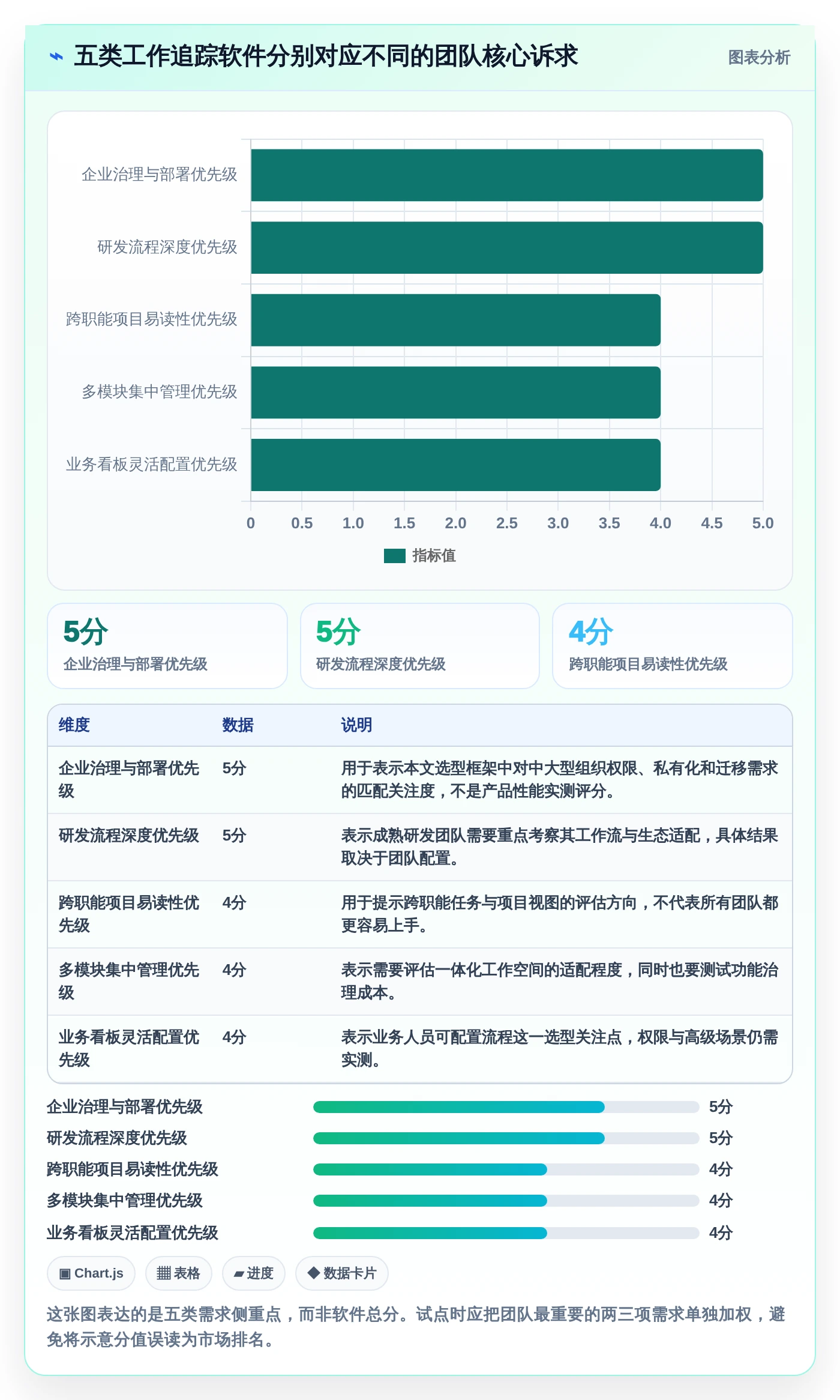Screen dimensions: 840x1400
Task: Click the footer note starting 这张图表达的是
Action: [x=416, y=1327]
